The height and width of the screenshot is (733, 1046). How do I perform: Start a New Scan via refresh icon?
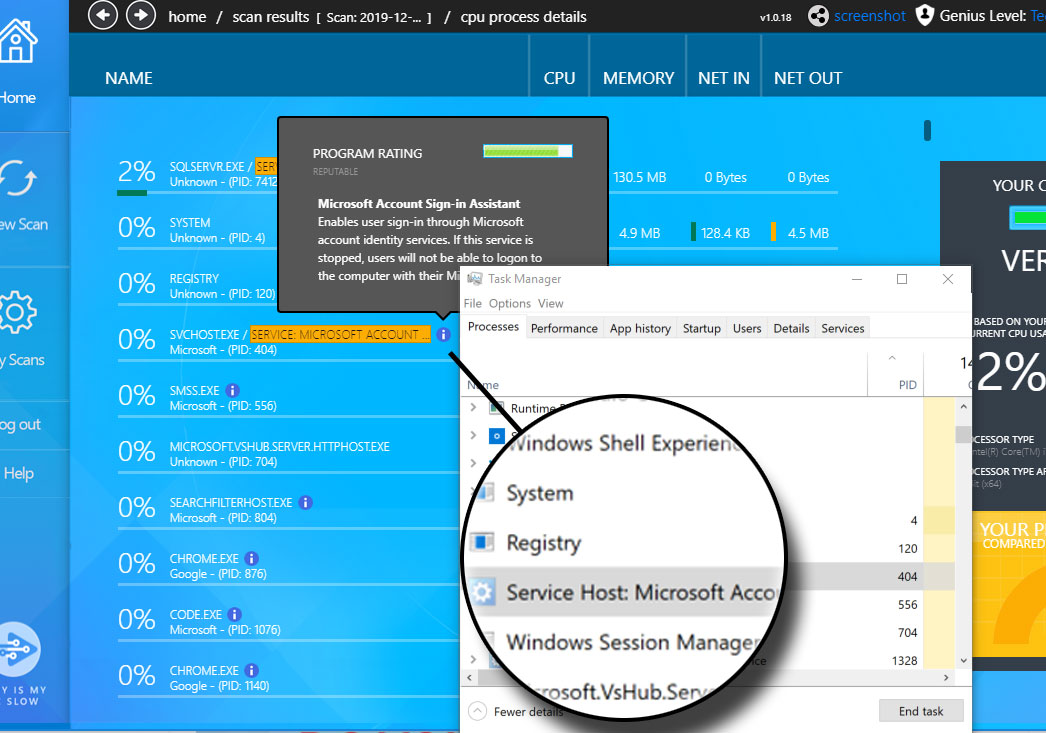17,179
